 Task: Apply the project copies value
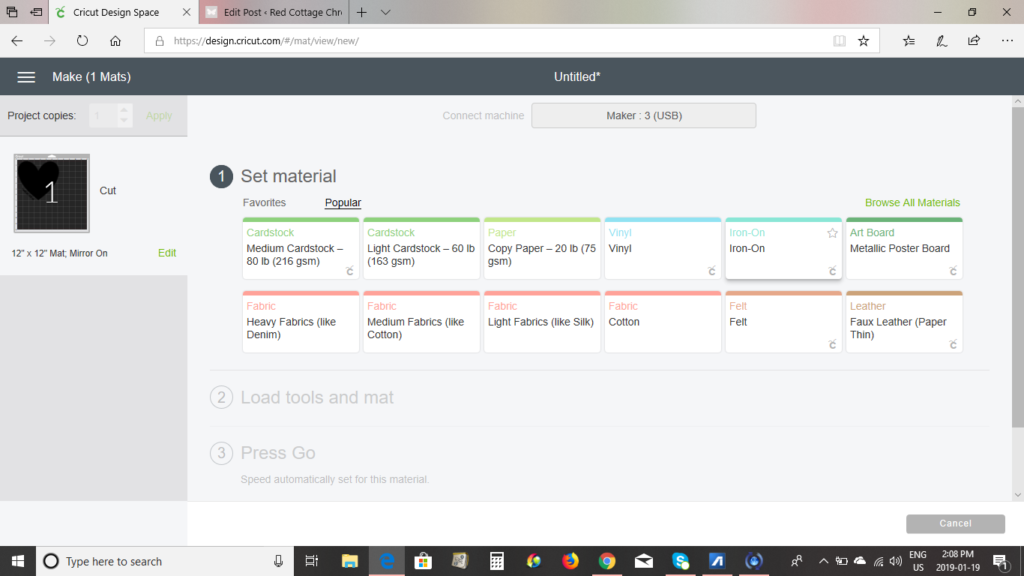pos(159,116)
